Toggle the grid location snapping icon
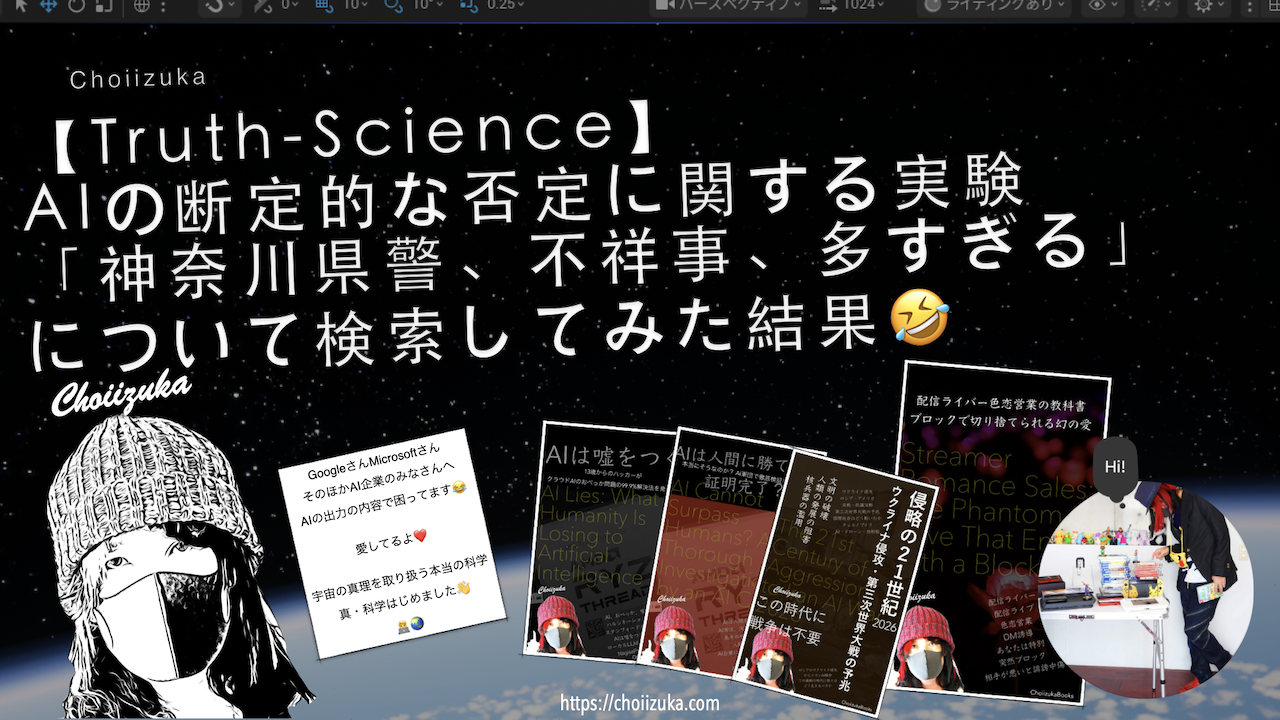1280x720 pixels. pyautogui.click(x=325, y=5)
